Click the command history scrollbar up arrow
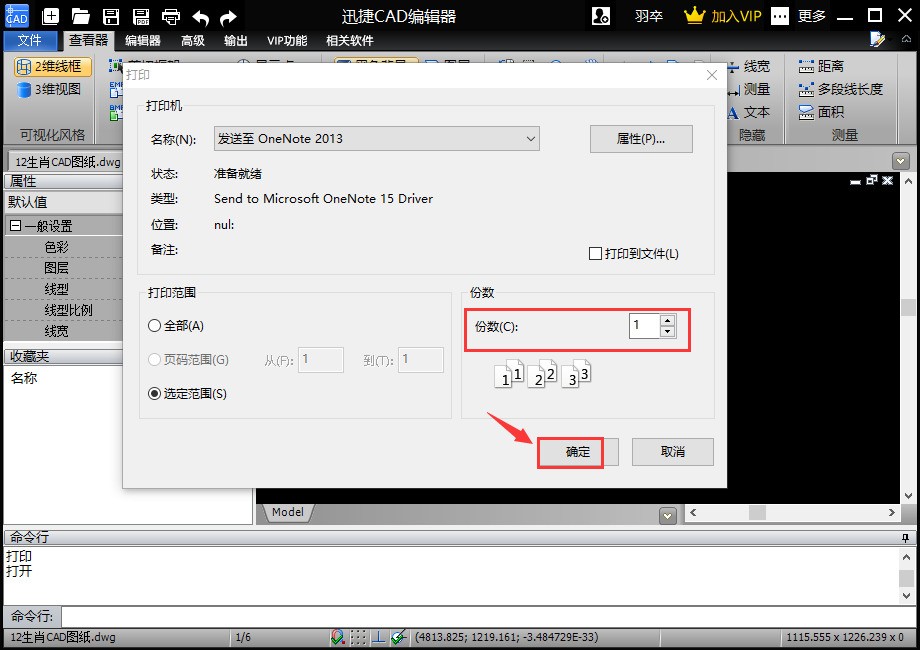Screen dimensions: 920x650 [907, 557]
